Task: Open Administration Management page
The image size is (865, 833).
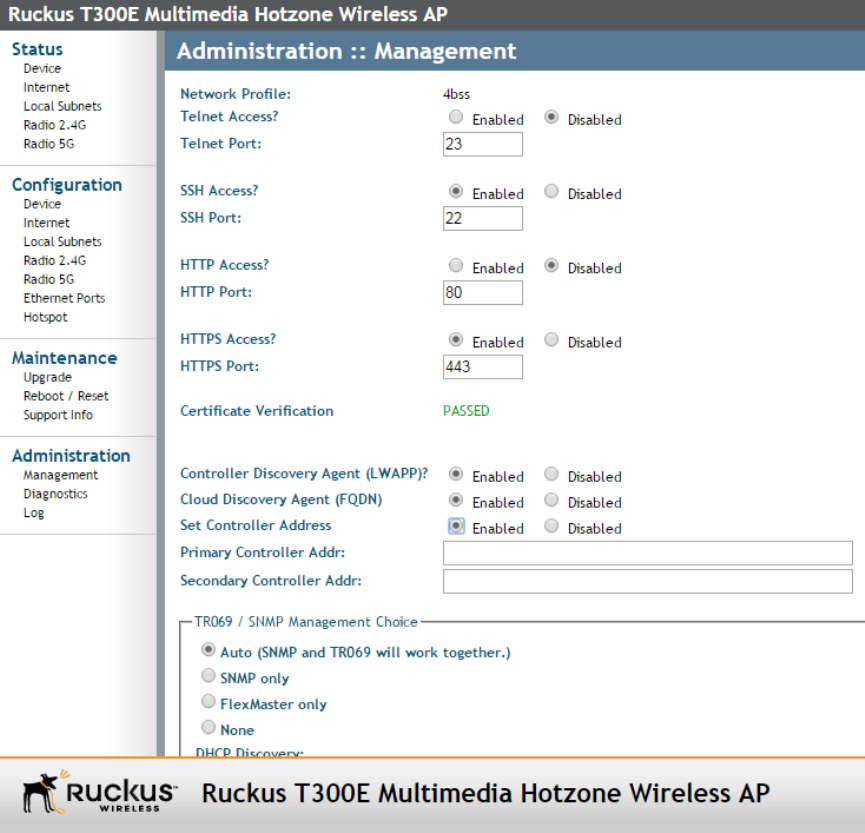Action: point(60,475)
